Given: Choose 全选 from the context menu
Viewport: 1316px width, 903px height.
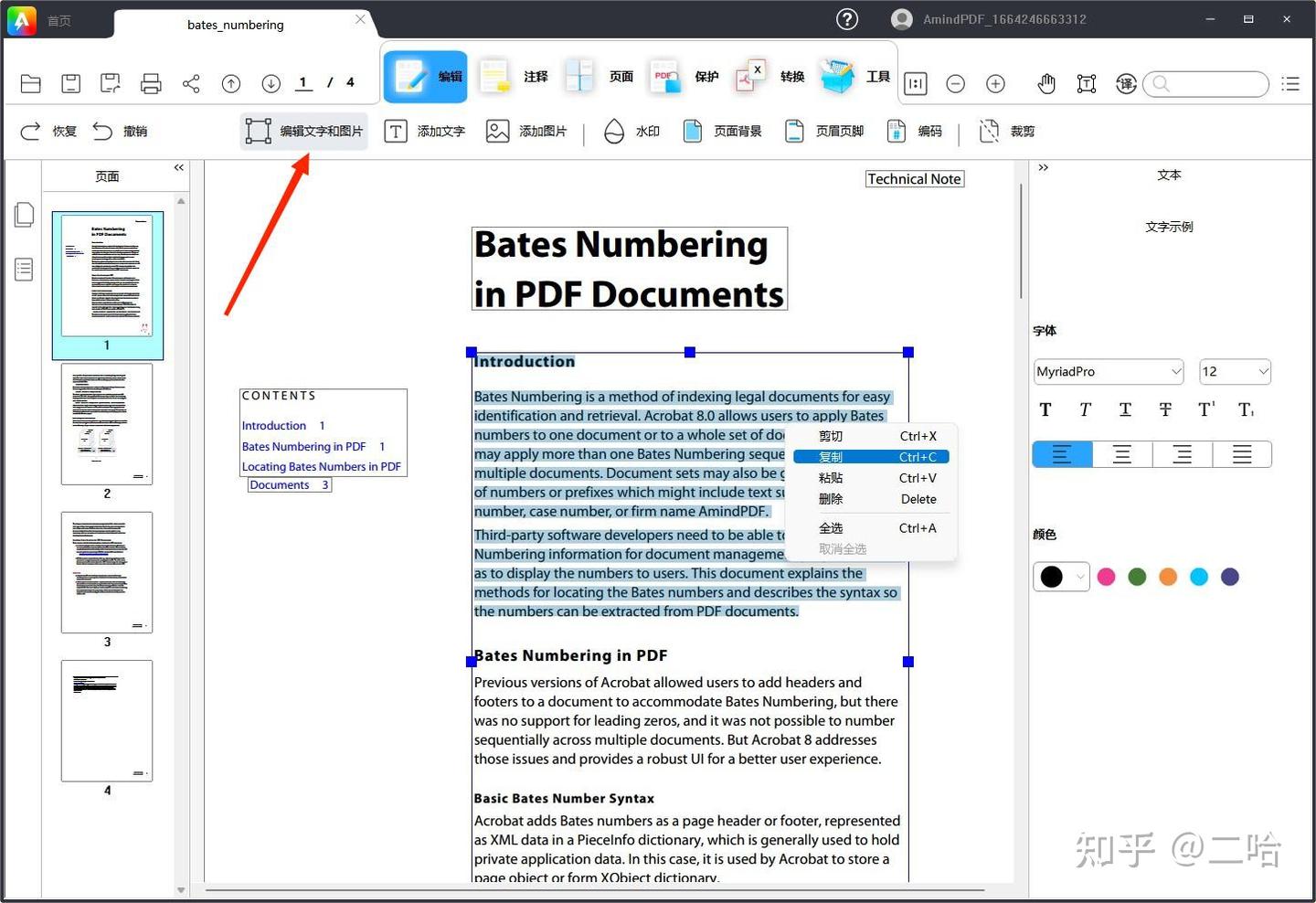Looking at the screenshot, I should [876, 528].
